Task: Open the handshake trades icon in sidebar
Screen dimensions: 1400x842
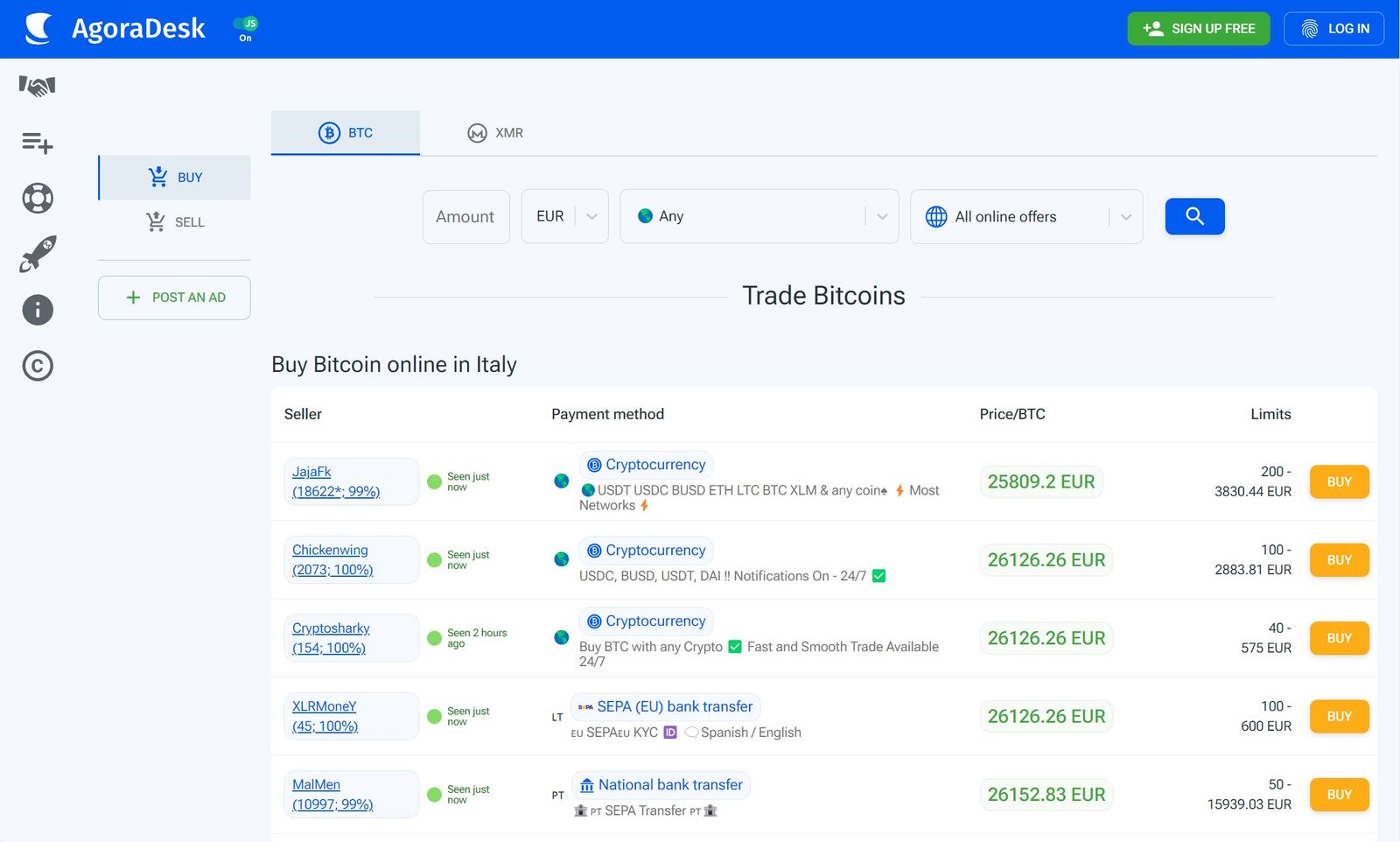Action: [x=36, y=86]
